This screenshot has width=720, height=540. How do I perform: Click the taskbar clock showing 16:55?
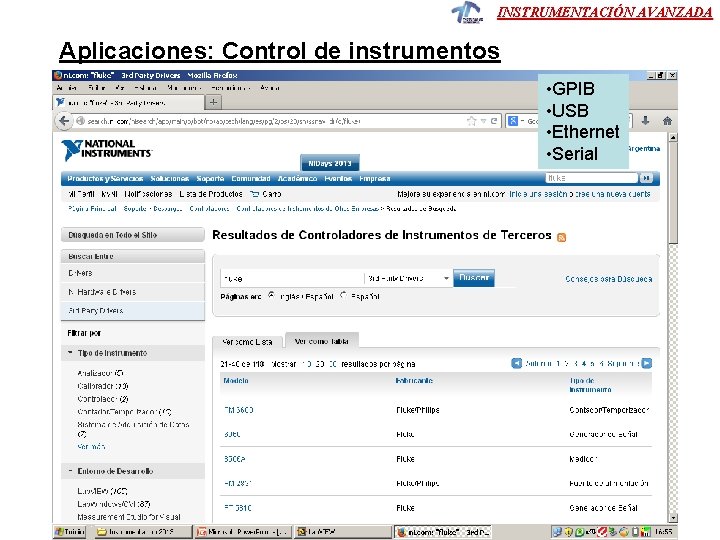pos(663,532)
